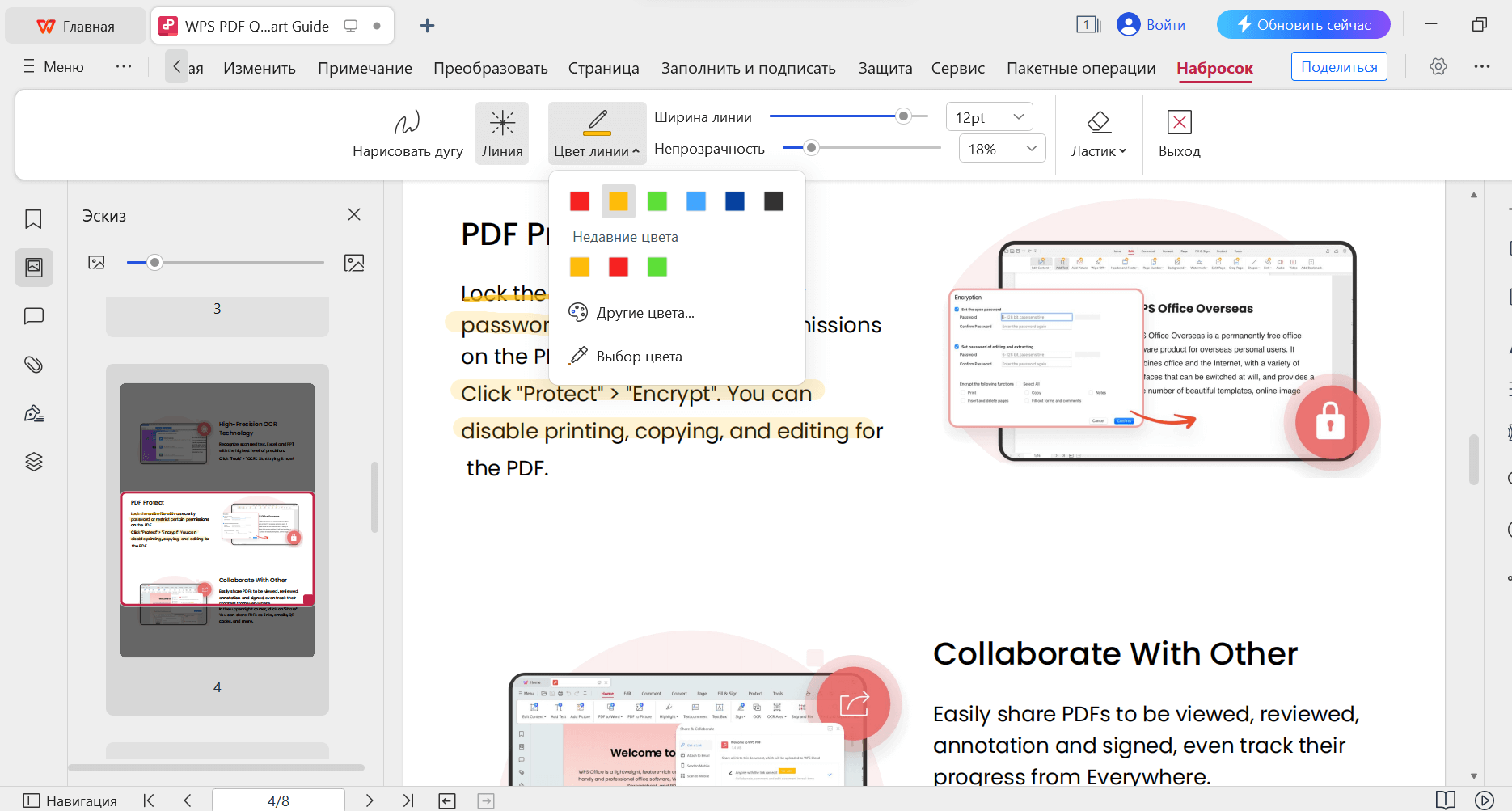Open Другие цвета palette option
The height and width of the screenshot is (811, 1512).
tap(644, 313)
